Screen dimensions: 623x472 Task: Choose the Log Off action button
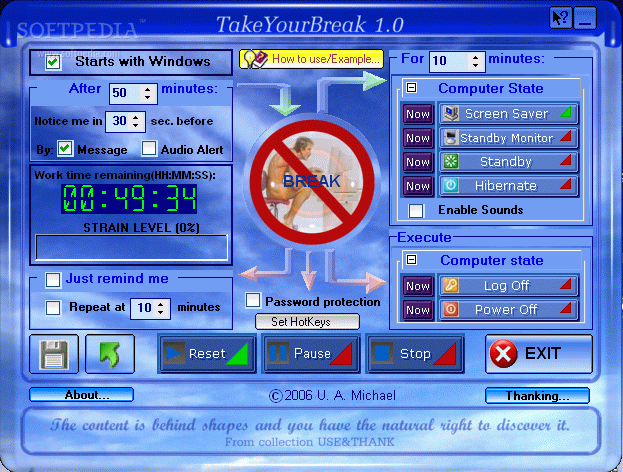[x=509, y=286]
